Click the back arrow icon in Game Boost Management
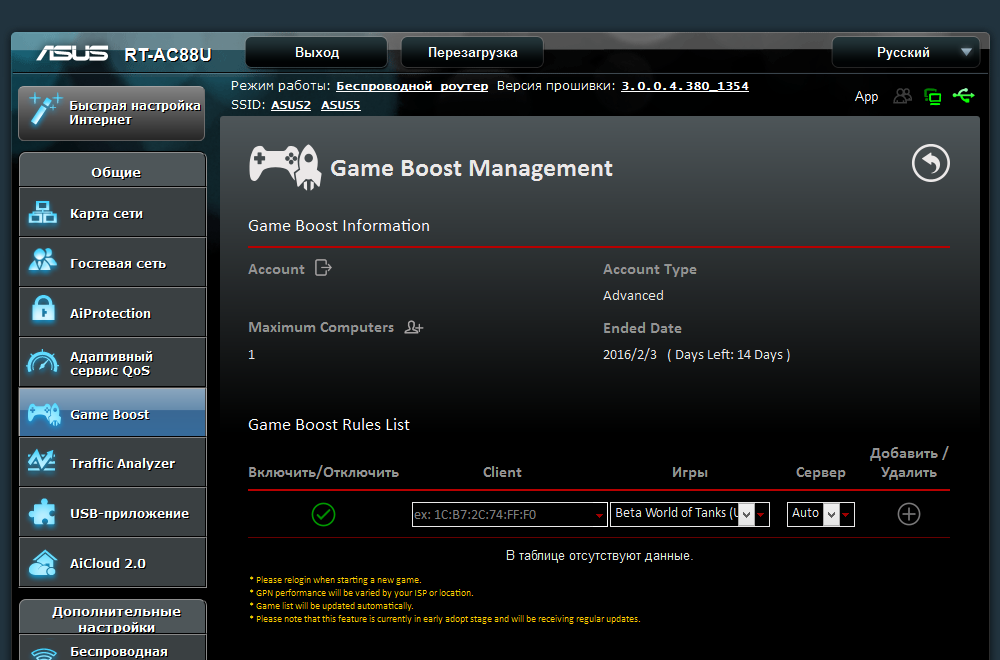Viewport: 1000px width, 660px height. click(930, 163)
